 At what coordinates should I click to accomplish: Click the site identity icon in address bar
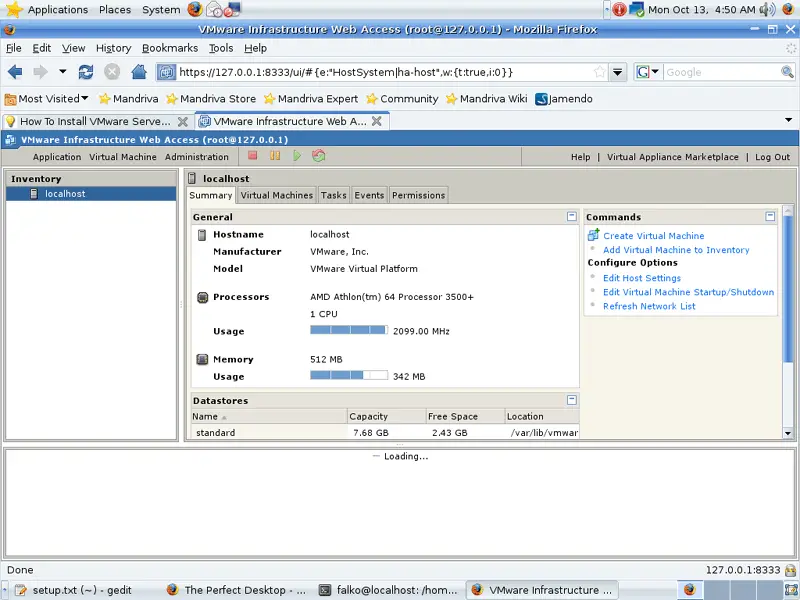click(166, 72)
